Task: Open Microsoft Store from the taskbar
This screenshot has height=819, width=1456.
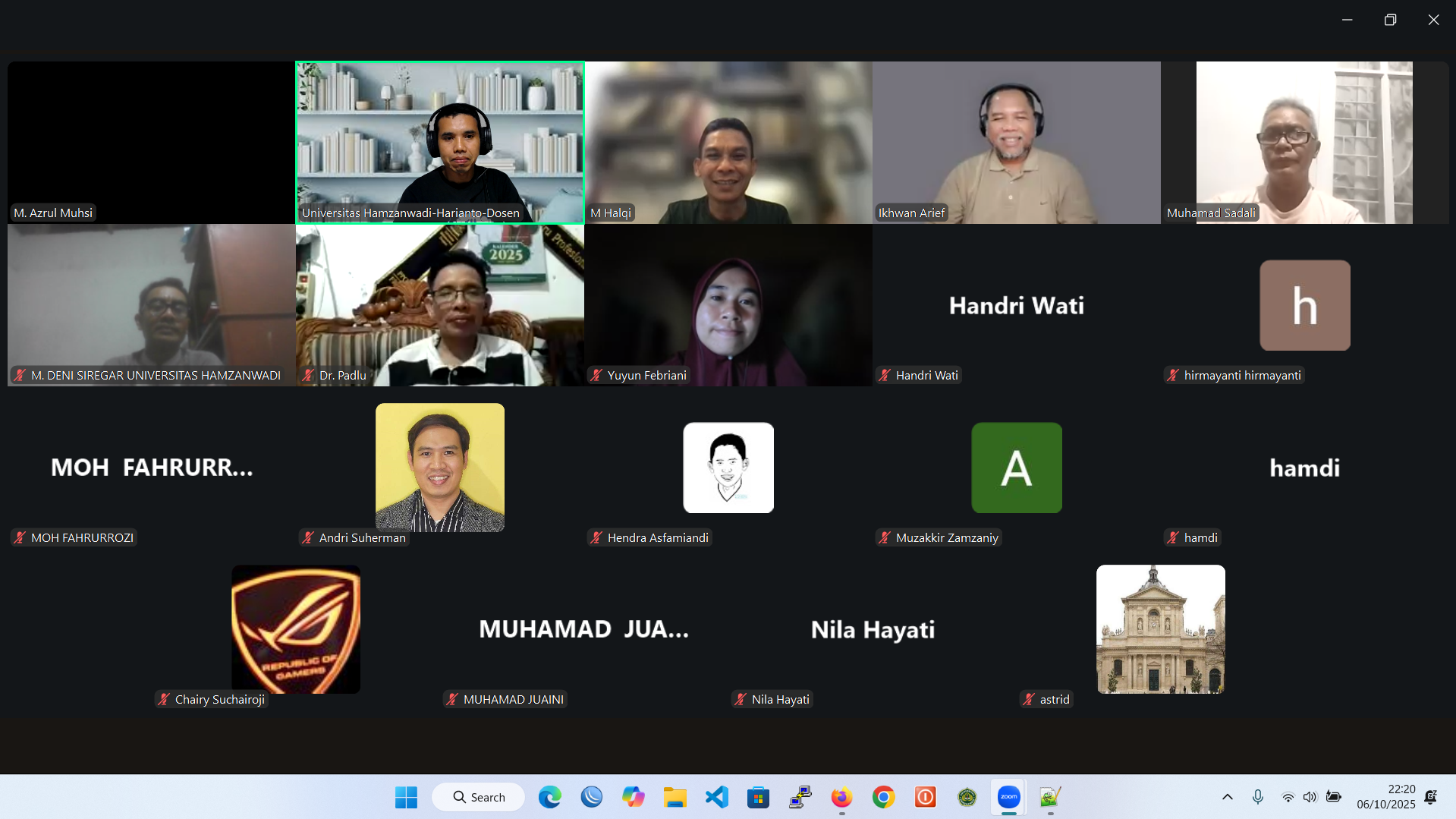Action: tap(758, 797)
